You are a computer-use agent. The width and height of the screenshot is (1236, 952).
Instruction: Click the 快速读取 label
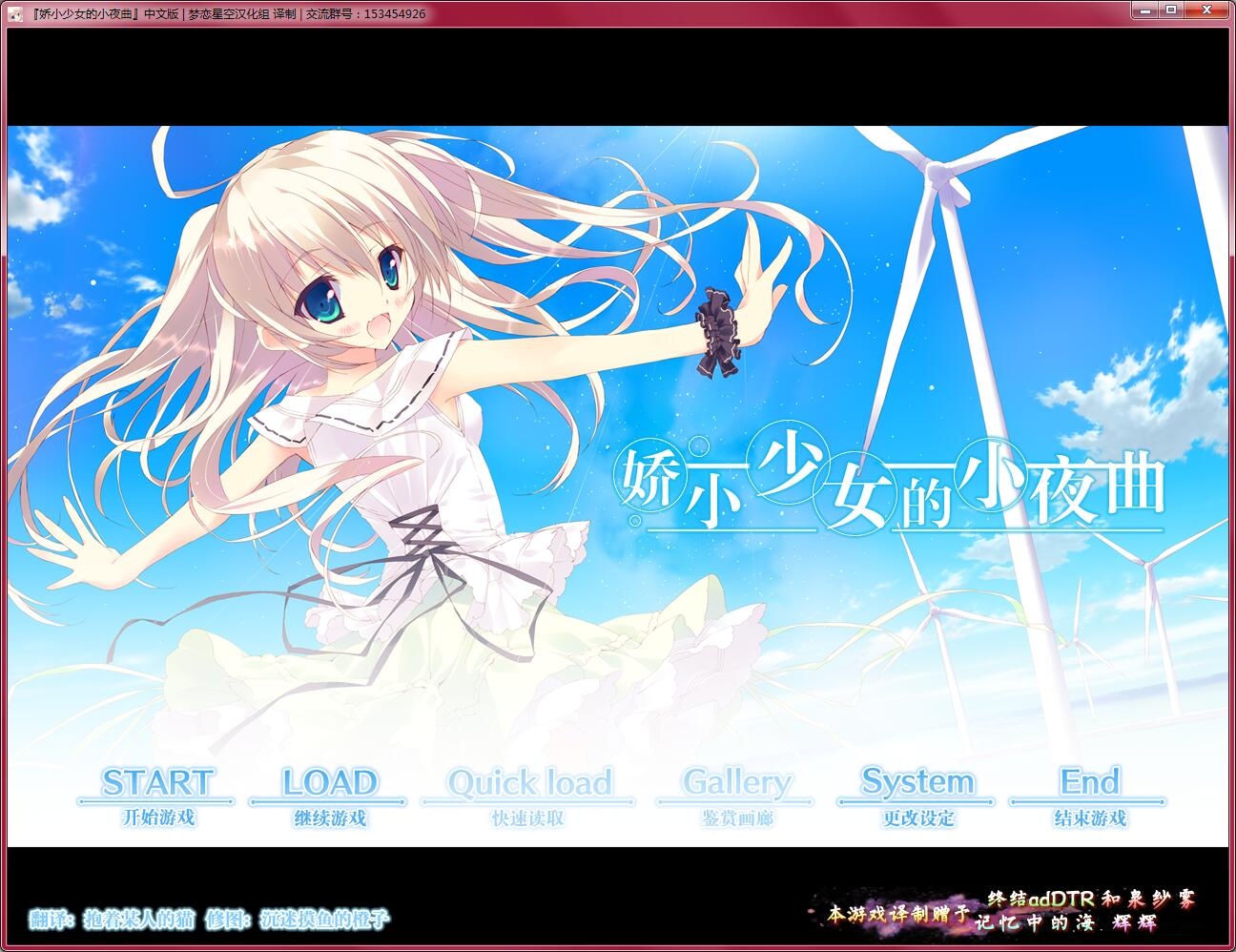(x=527, y=818)
